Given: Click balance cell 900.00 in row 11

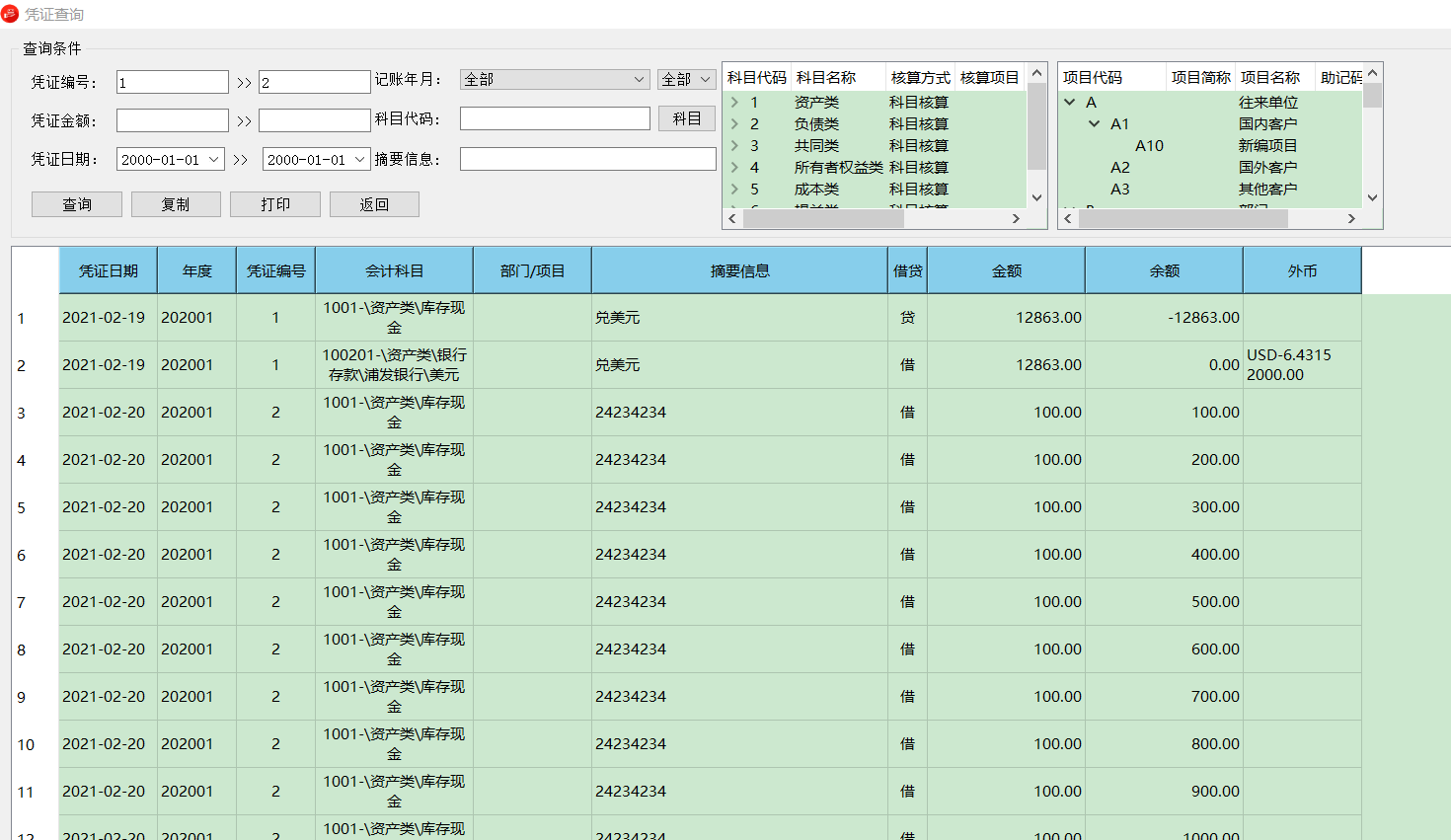Looking at the screenshot, I should [1165, 792].
